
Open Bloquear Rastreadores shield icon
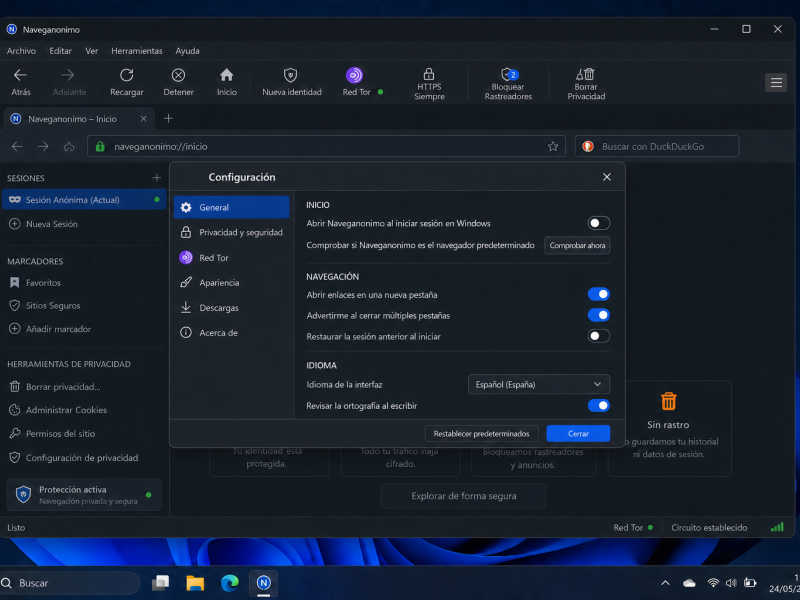click(509, 74)
